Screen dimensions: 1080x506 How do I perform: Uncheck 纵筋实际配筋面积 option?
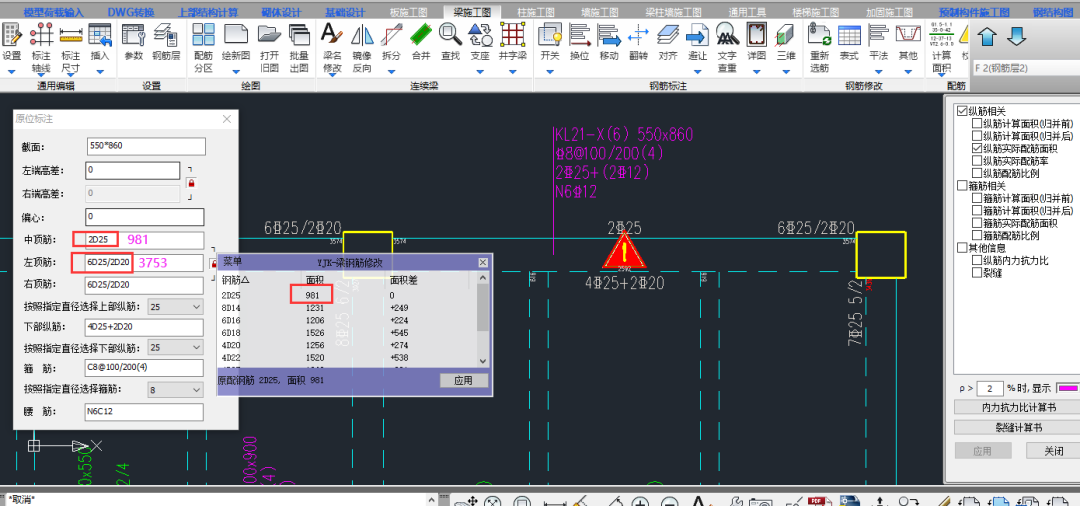coord(977,148)
